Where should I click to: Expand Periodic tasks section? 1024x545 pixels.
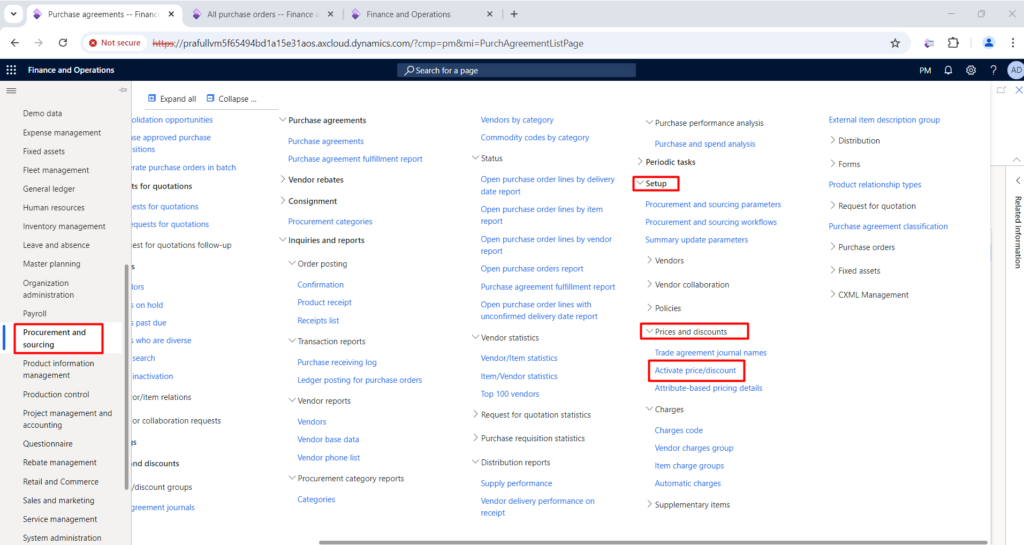coord(640,162)
